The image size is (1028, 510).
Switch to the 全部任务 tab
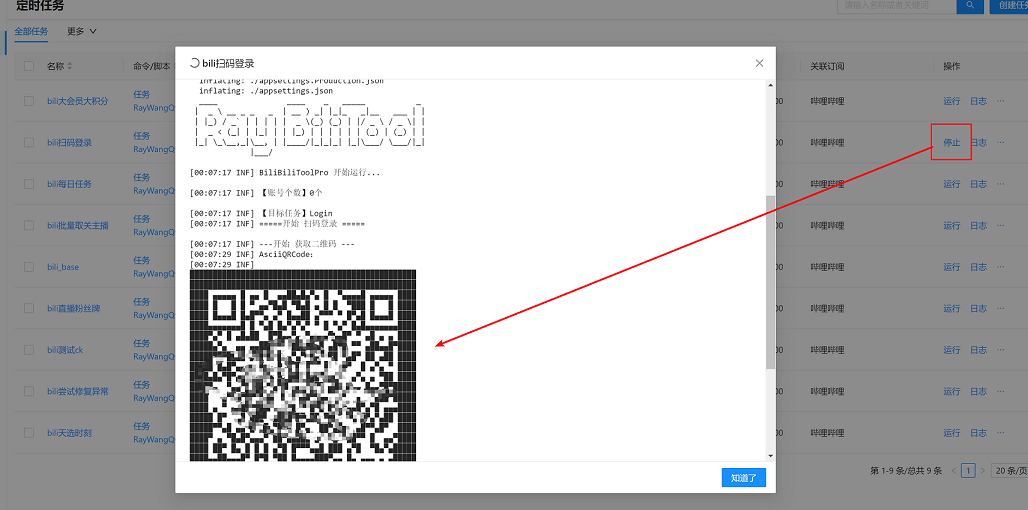click(x=31, y=31)
